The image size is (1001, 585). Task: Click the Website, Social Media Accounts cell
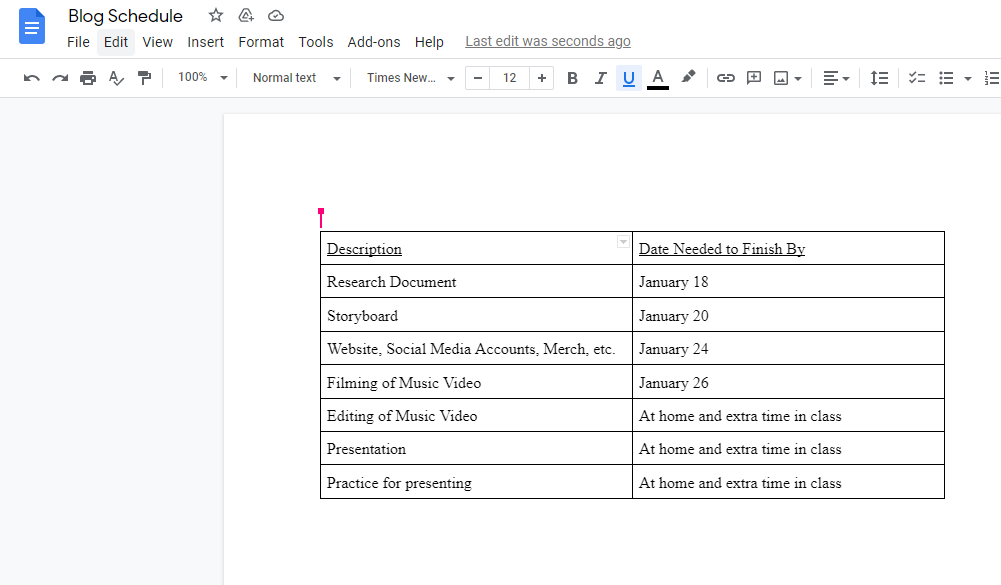(x=476, y=349)
